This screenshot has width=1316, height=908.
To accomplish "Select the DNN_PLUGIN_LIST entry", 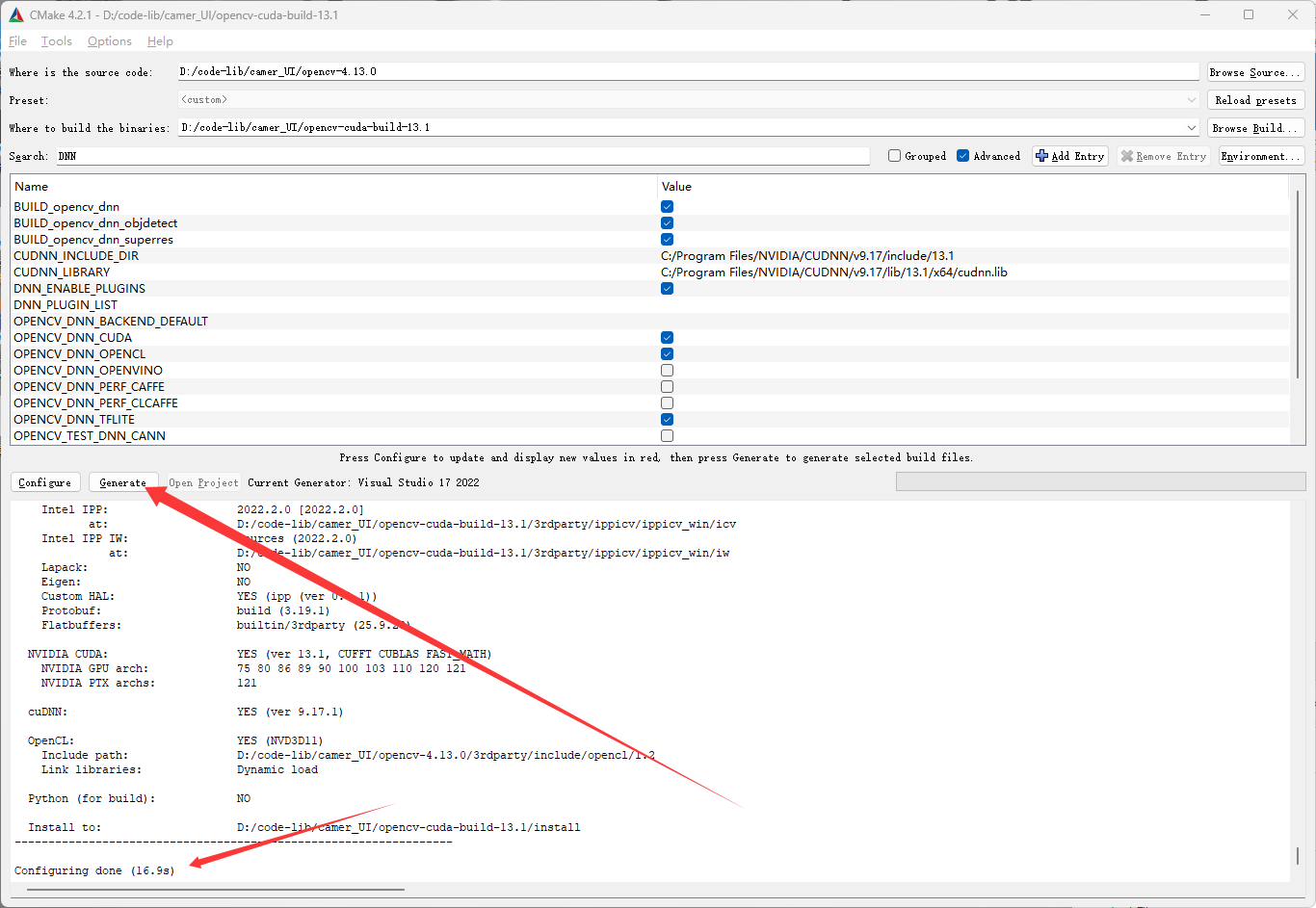I will click(66, 305).
